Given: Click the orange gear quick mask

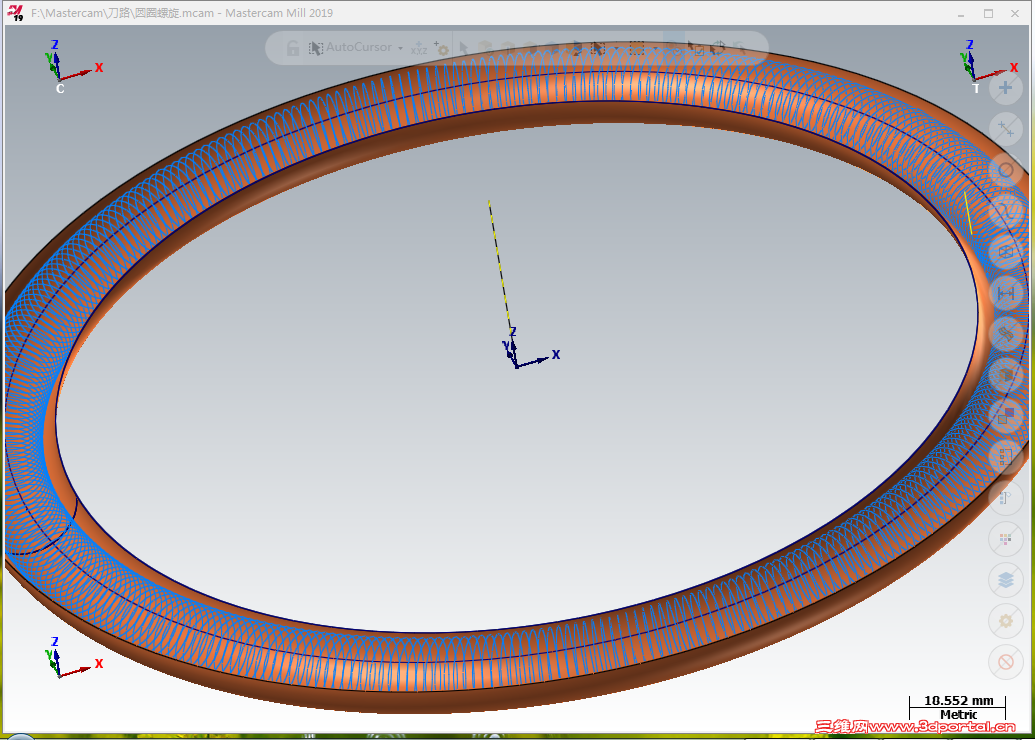Looking at the screenshot, I should 1005,621.
